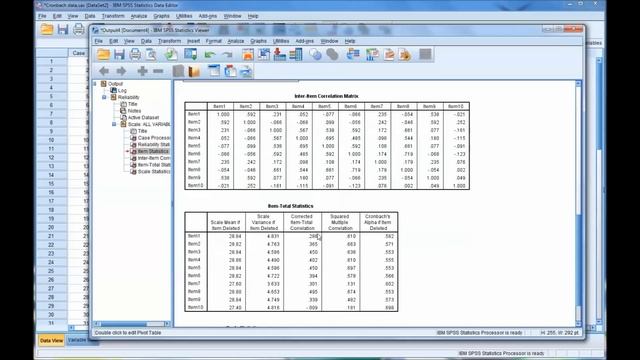Open Viewer's Transform menu
The height and width of the screenshot is (360, 640).
169,41
